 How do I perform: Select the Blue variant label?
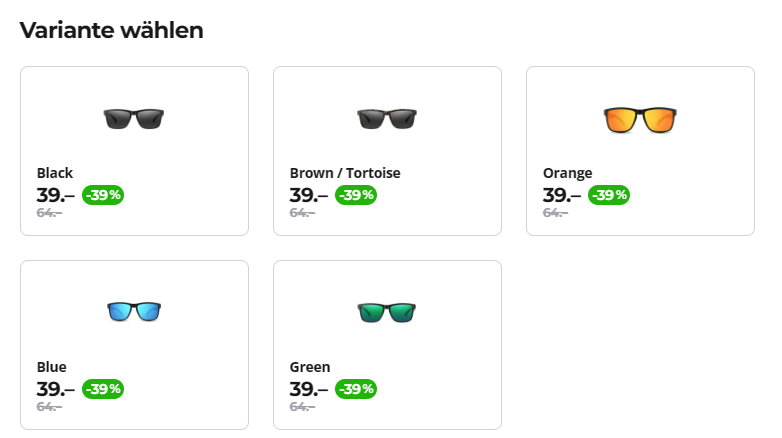click(52, 367)
